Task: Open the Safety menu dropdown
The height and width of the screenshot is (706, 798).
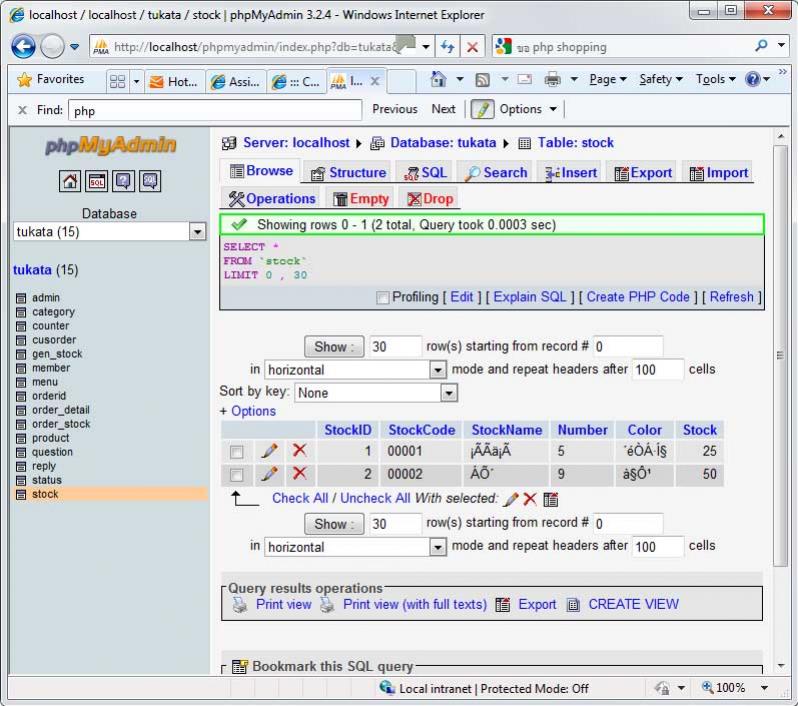Action: [x=661, y=79]
